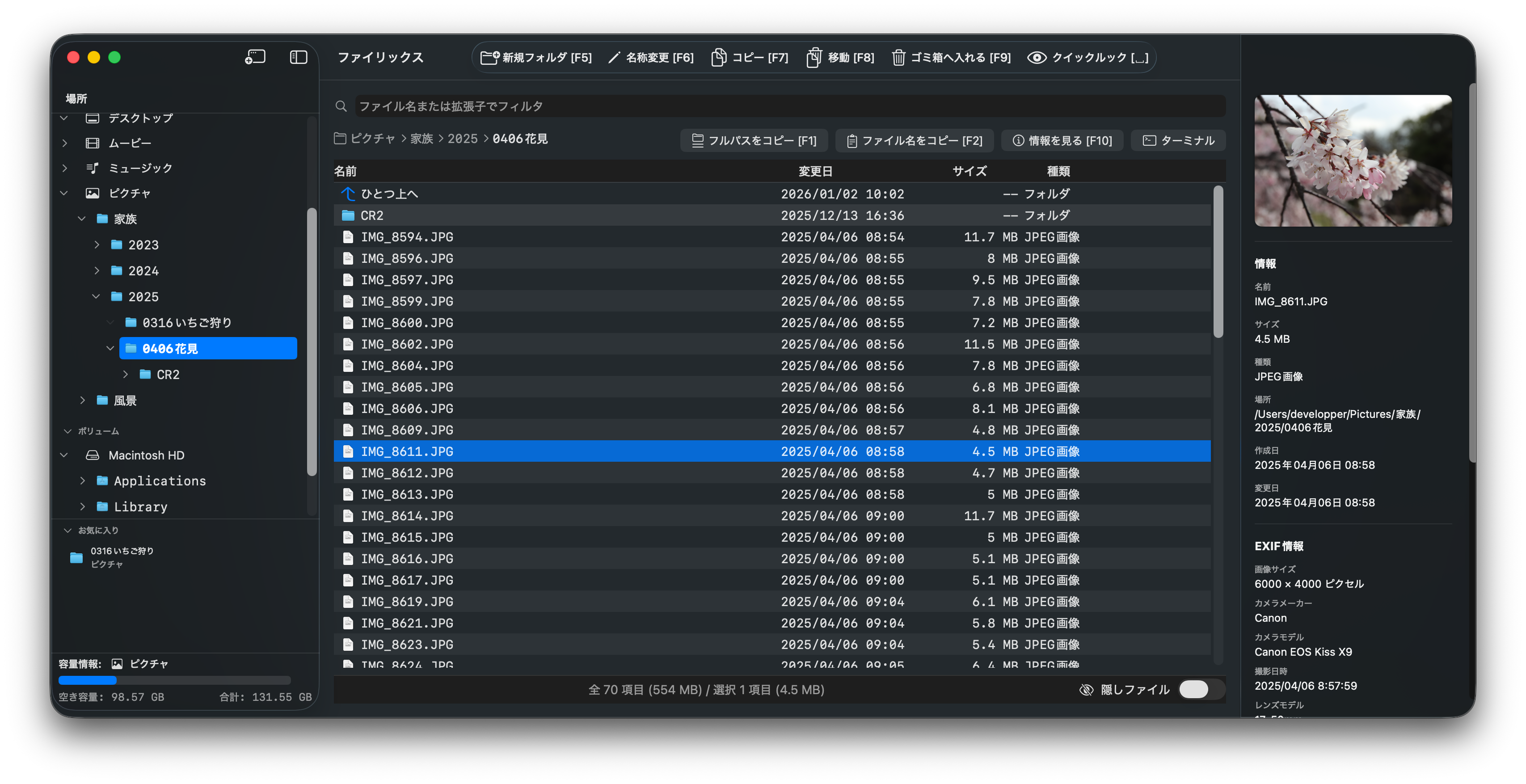The image size is (1526, 784).
Task: Expand the ムービー sidebar item
Action: (64, 143)
